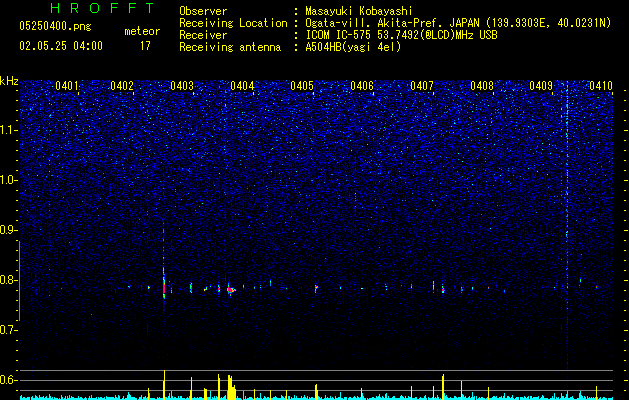Click the 0409 time marker

click(x=541, y=86)
